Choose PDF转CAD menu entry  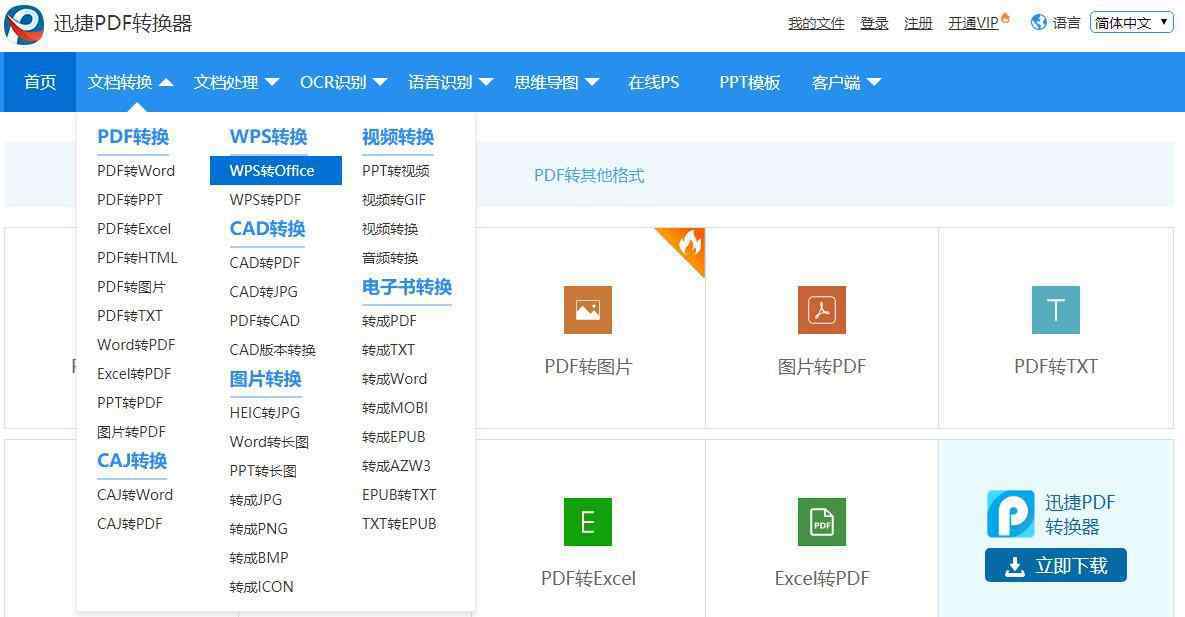tap(265, 321)
